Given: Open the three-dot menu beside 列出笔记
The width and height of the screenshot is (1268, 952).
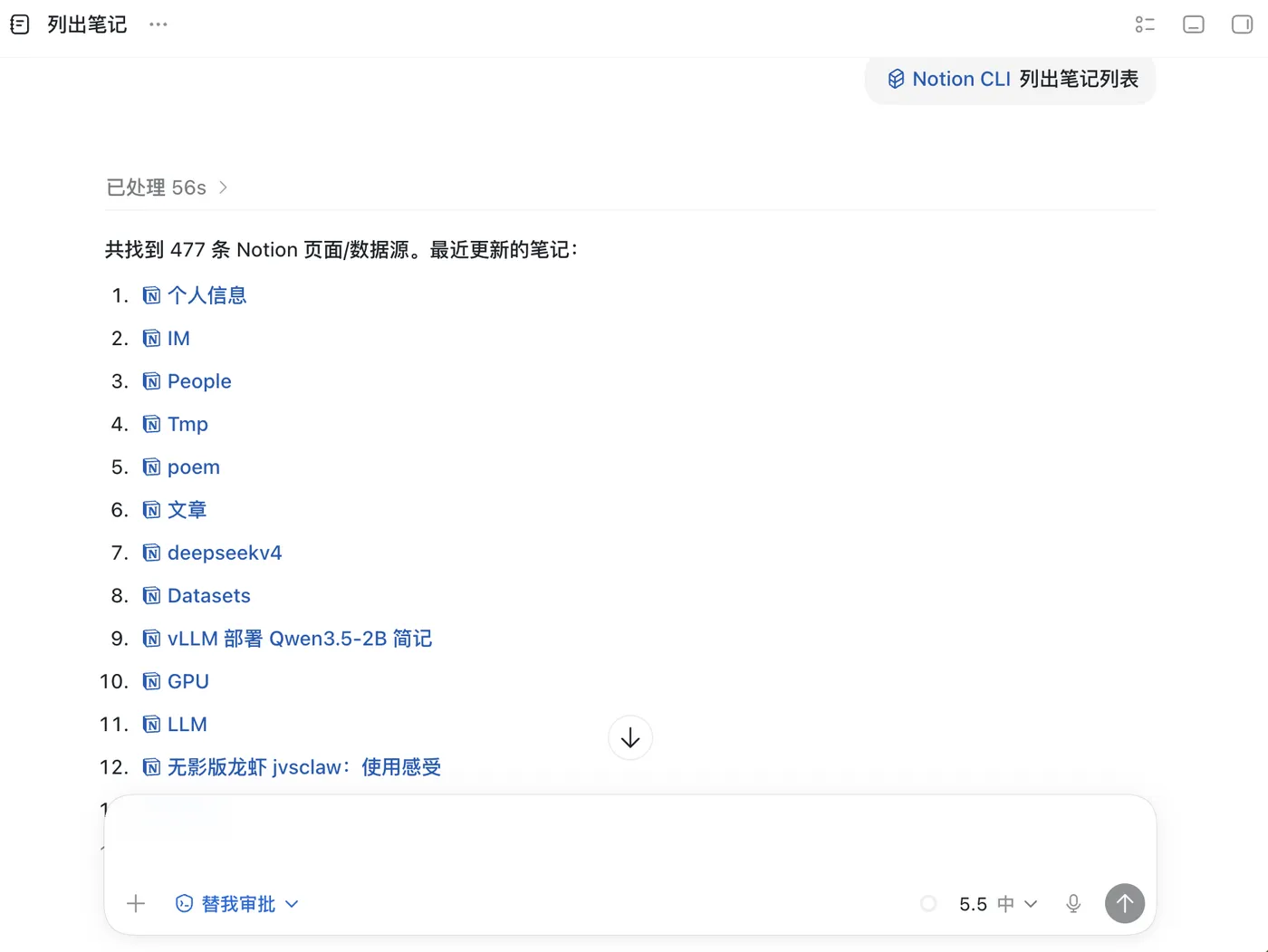Looking at the screenshot, I should [x=158, y=24].
